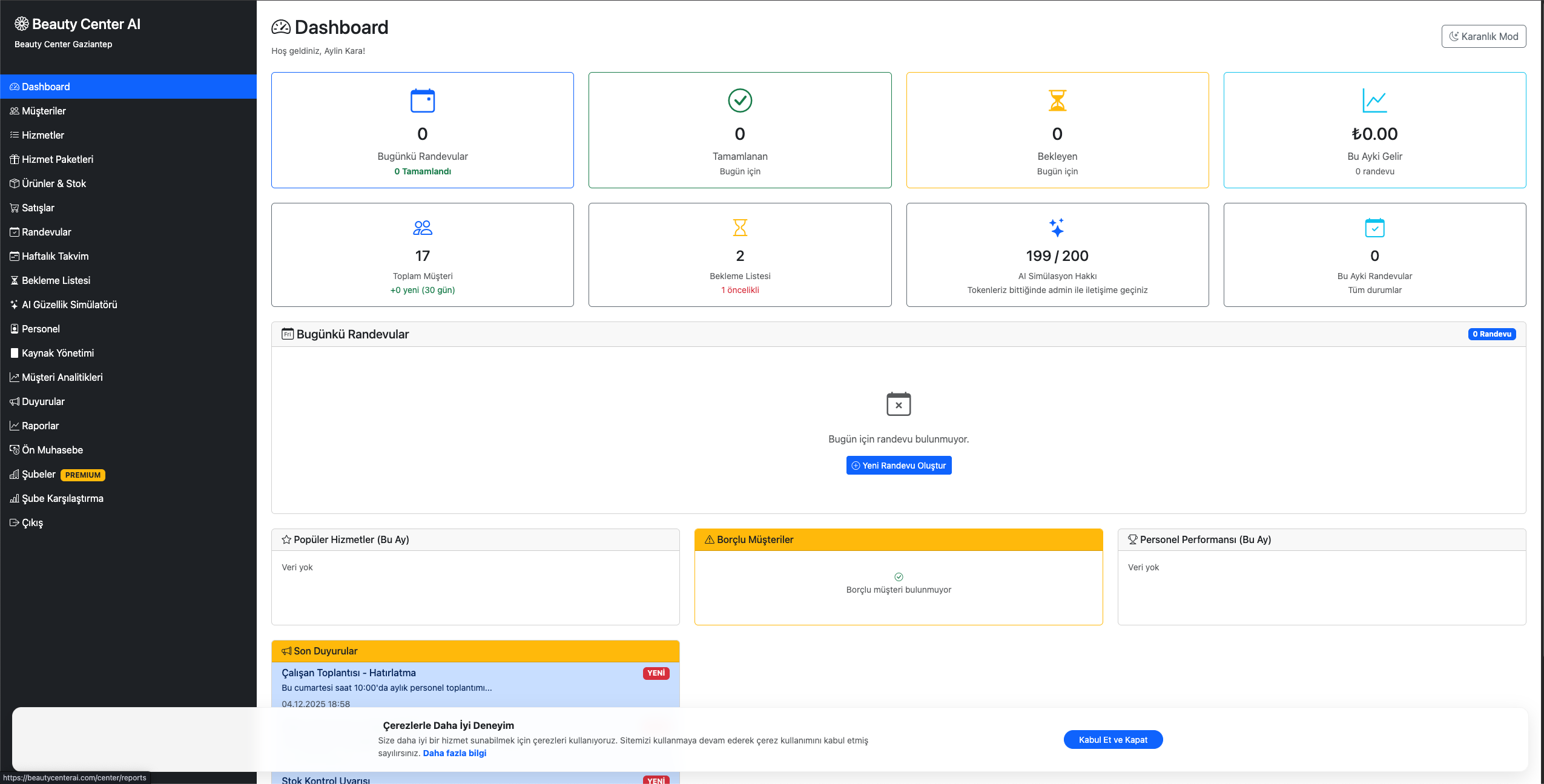Click the sparkle icon in AI Simülasyon Hakkı card
Viewport: 1544px width, 784px height.
click(1057, 228)
